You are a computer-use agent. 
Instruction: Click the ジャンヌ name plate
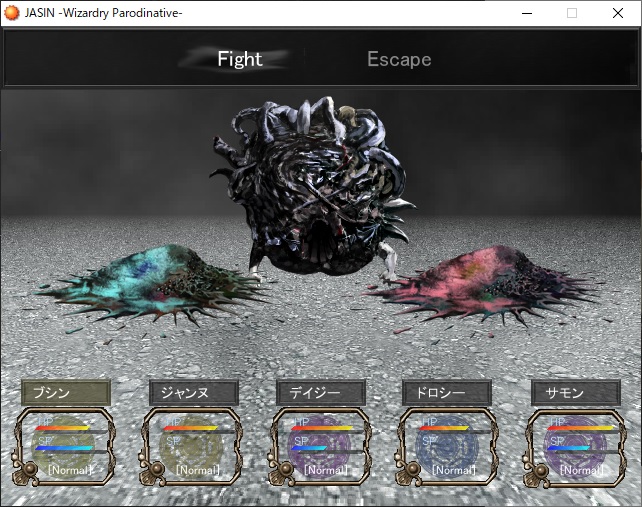(x=193, y=393)
